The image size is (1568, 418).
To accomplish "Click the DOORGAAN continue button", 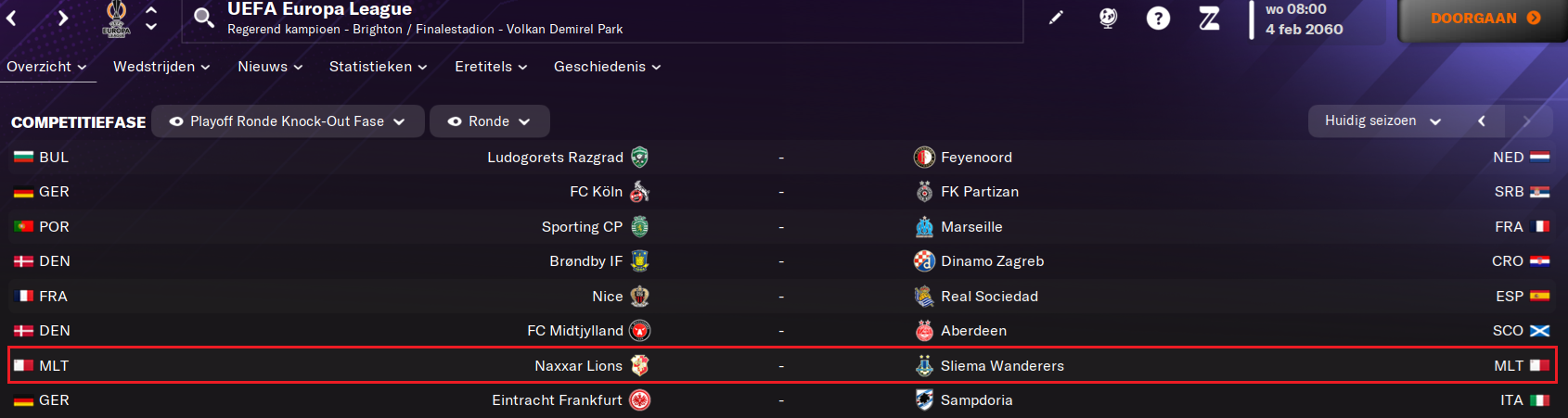I will 1483,19.
